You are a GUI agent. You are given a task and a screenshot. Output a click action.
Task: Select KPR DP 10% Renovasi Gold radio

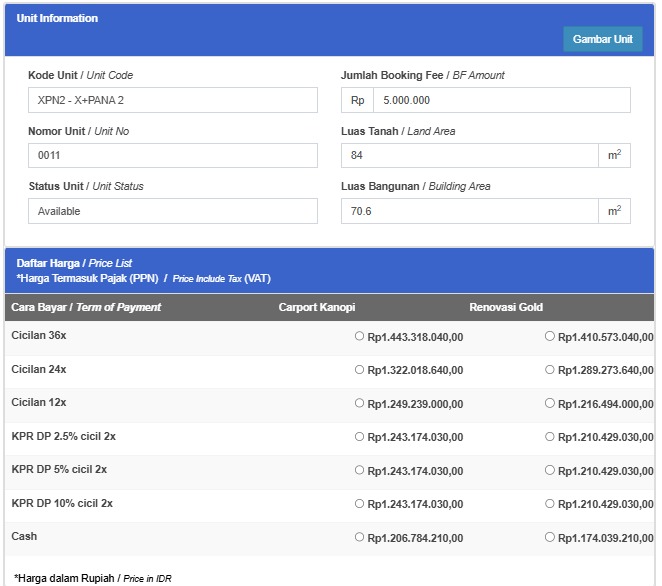click(549, 503)
